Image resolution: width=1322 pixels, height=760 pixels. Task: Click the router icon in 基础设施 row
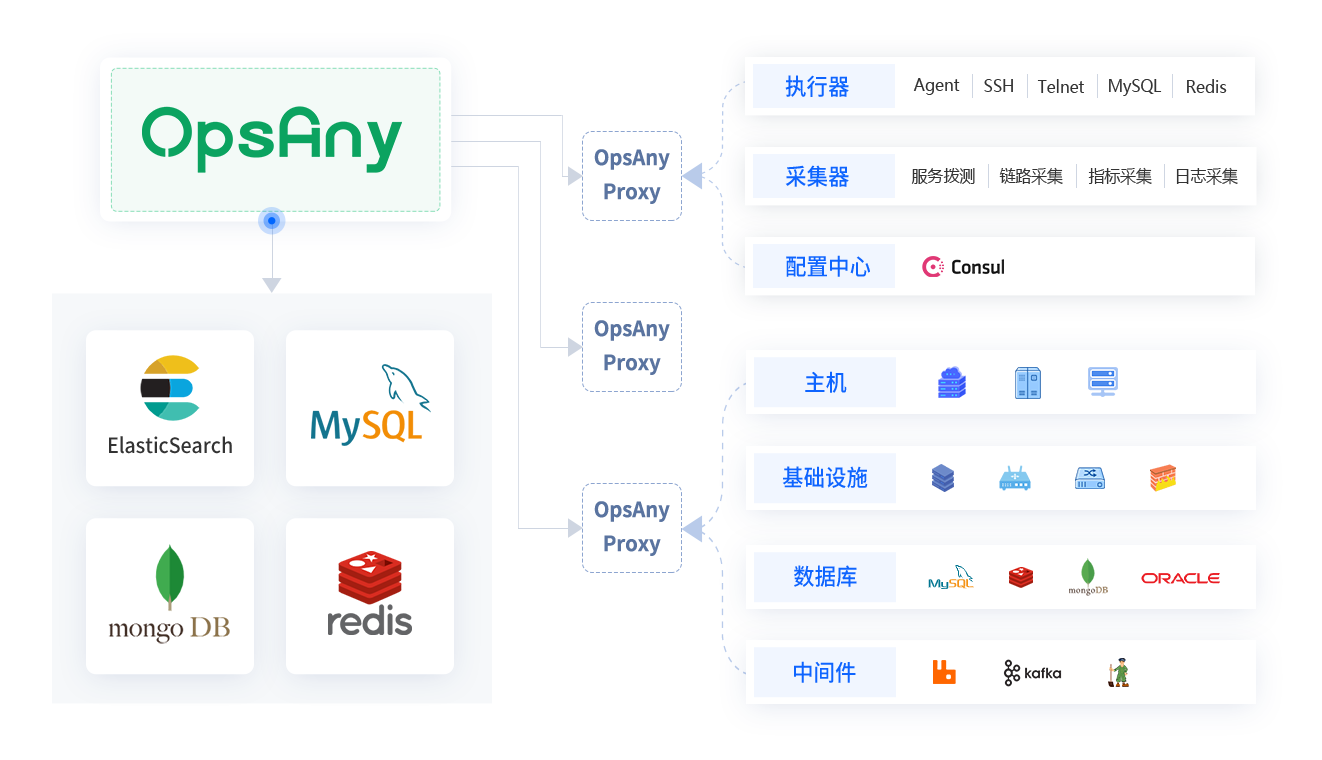point(1014,478)
